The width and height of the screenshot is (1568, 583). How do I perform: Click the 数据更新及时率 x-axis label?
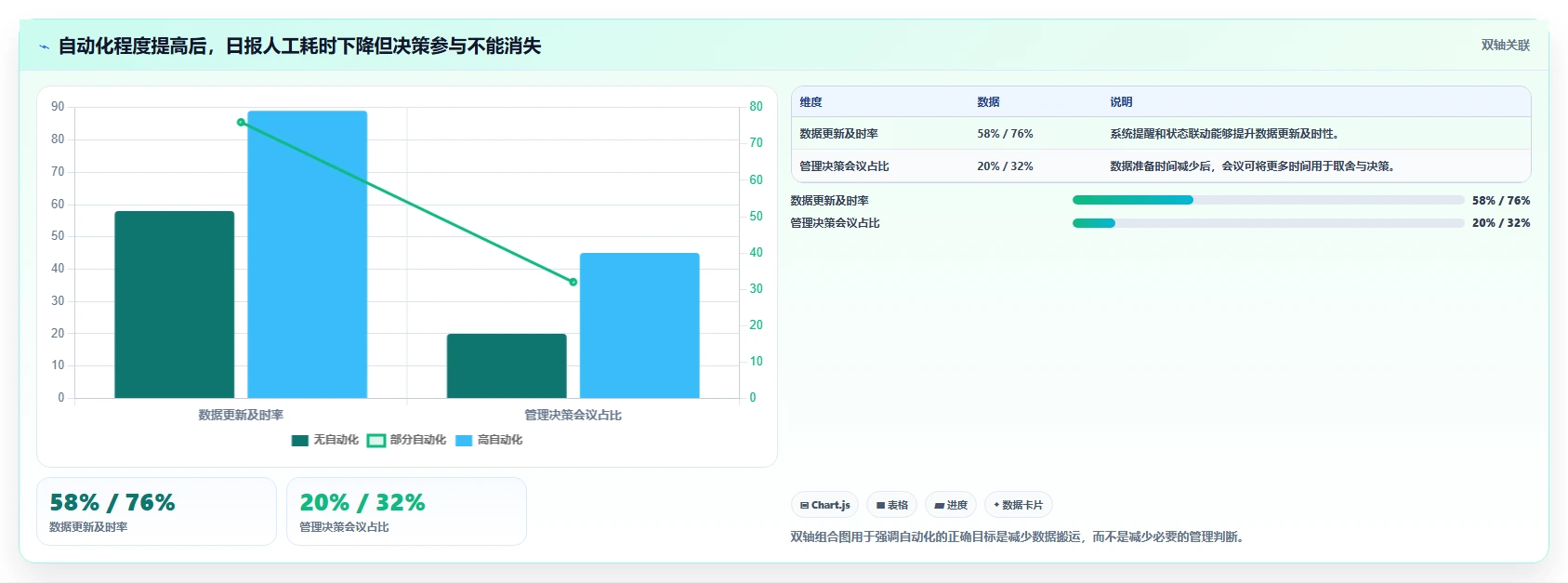(241, 416)
